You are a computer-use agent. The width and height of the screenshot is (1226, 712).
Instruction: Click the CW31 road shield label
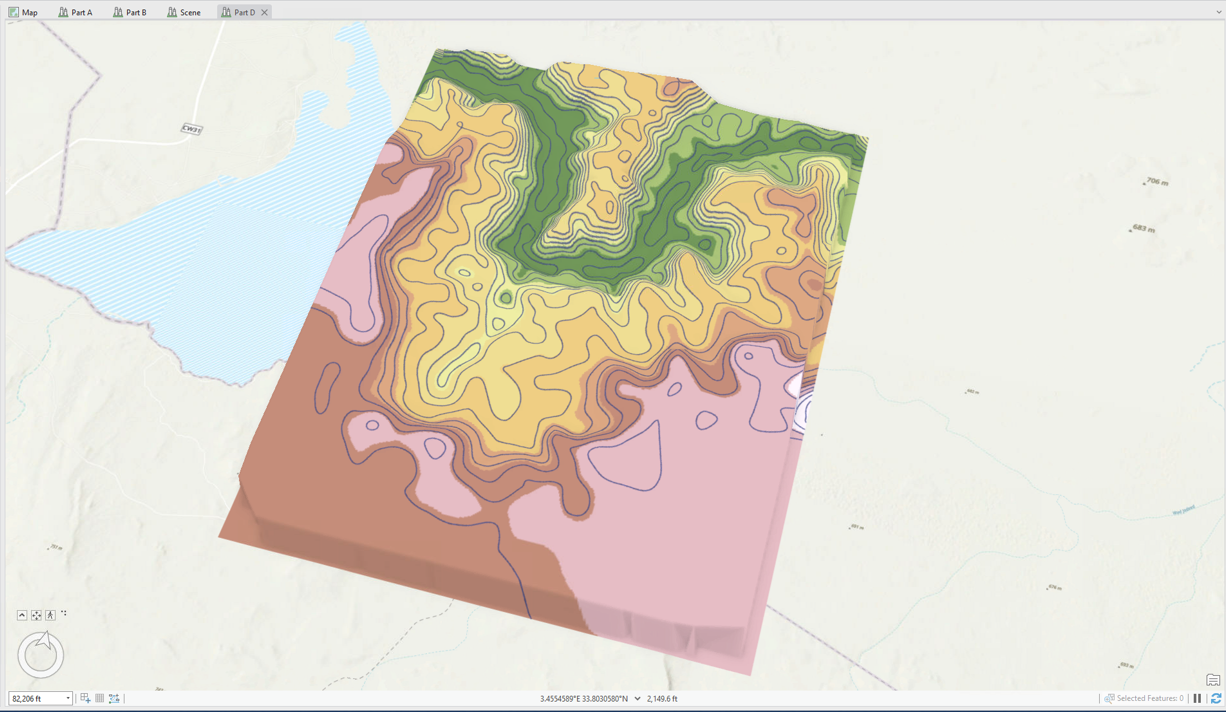click(191, 129)
